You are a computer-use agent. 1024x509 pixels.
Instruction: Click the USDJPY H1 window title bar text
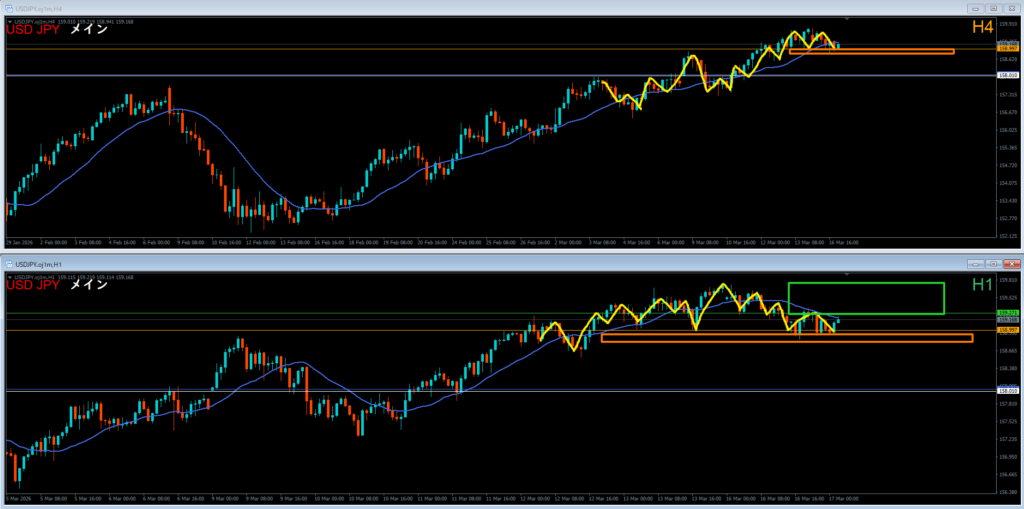click(40, 263)
